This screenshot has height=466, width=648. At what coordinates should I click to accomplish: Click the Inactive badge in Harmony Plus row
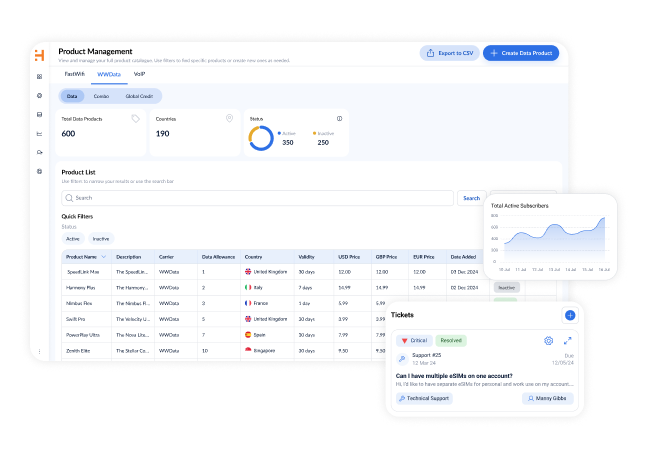[x=507, y=288]
